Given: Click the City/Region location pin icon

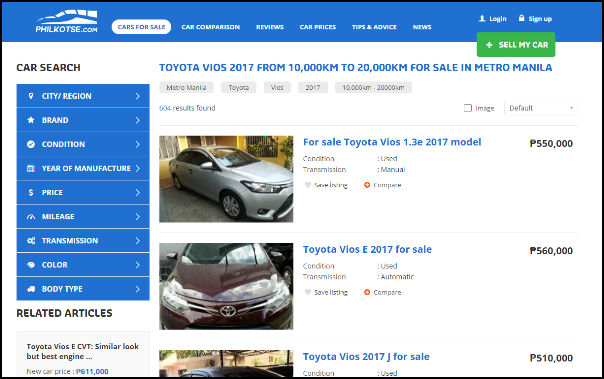Looking at the screenshot, I should pyautogui.click(x=31, y=96).
